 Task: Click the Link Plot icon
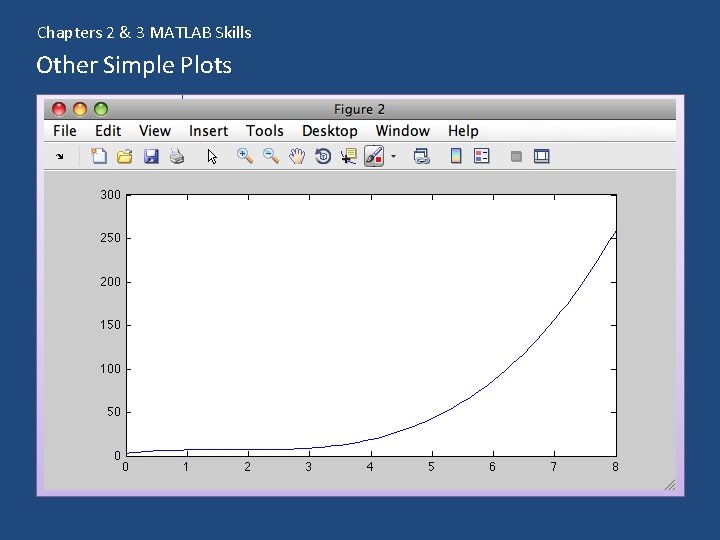pyautogui.click(x=422, y=157)
